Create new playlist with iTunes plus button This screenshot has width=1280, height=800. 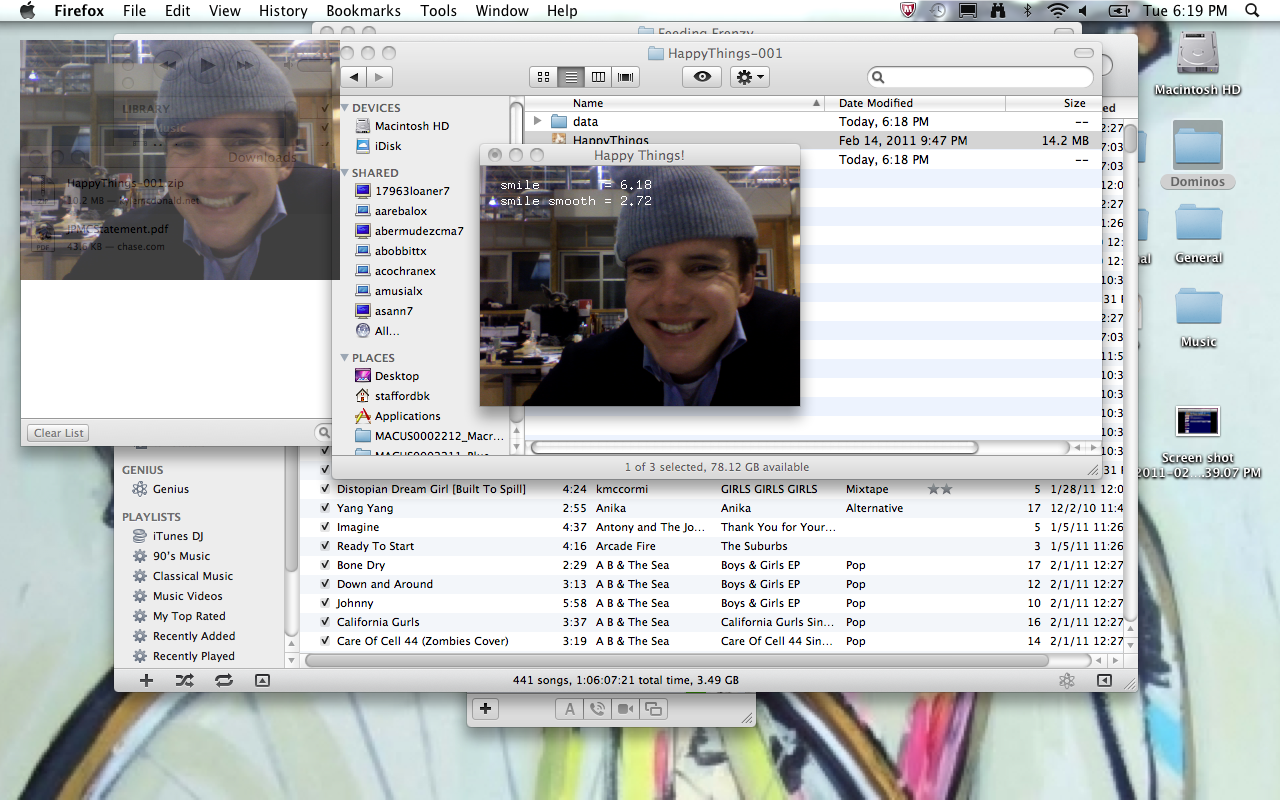pyautogui.click(x=146, y=680)
